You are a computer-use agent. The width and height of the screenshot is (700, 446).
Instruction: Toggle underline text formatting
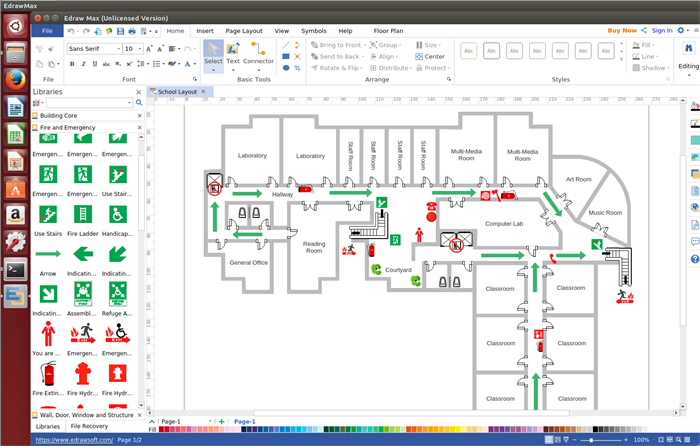(96, 64)
